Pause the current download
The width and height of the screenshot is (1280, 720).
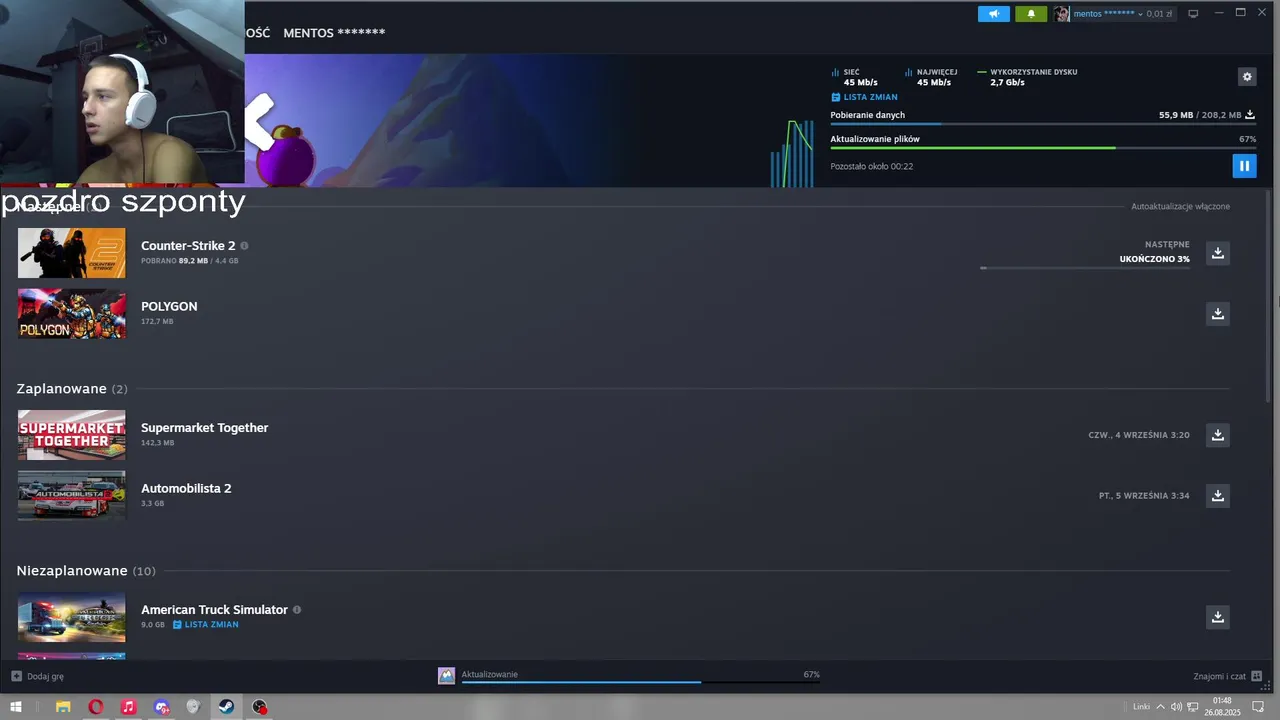pos(1244,166)
